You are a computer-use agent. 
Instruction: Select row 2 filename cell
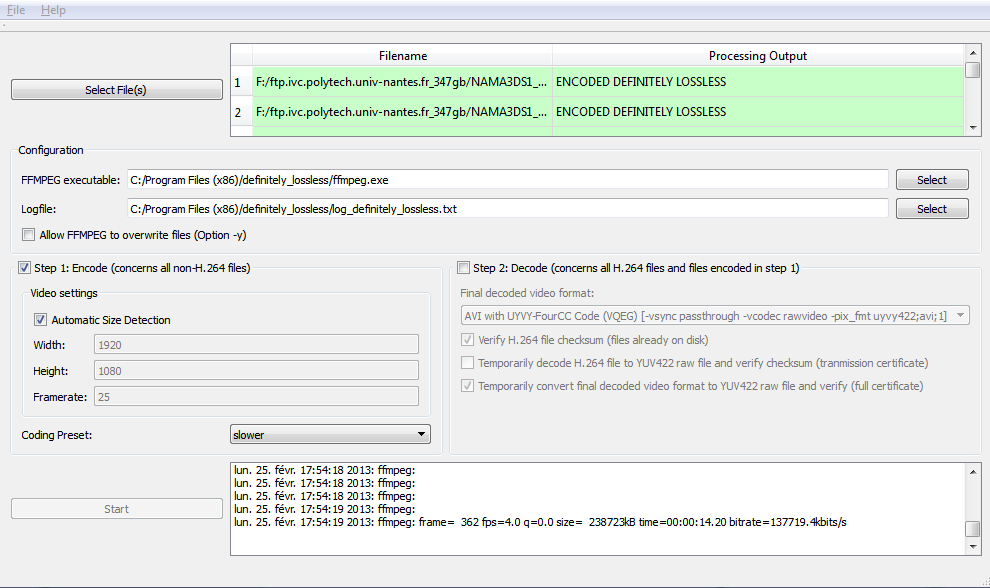[x=402, y=112]
